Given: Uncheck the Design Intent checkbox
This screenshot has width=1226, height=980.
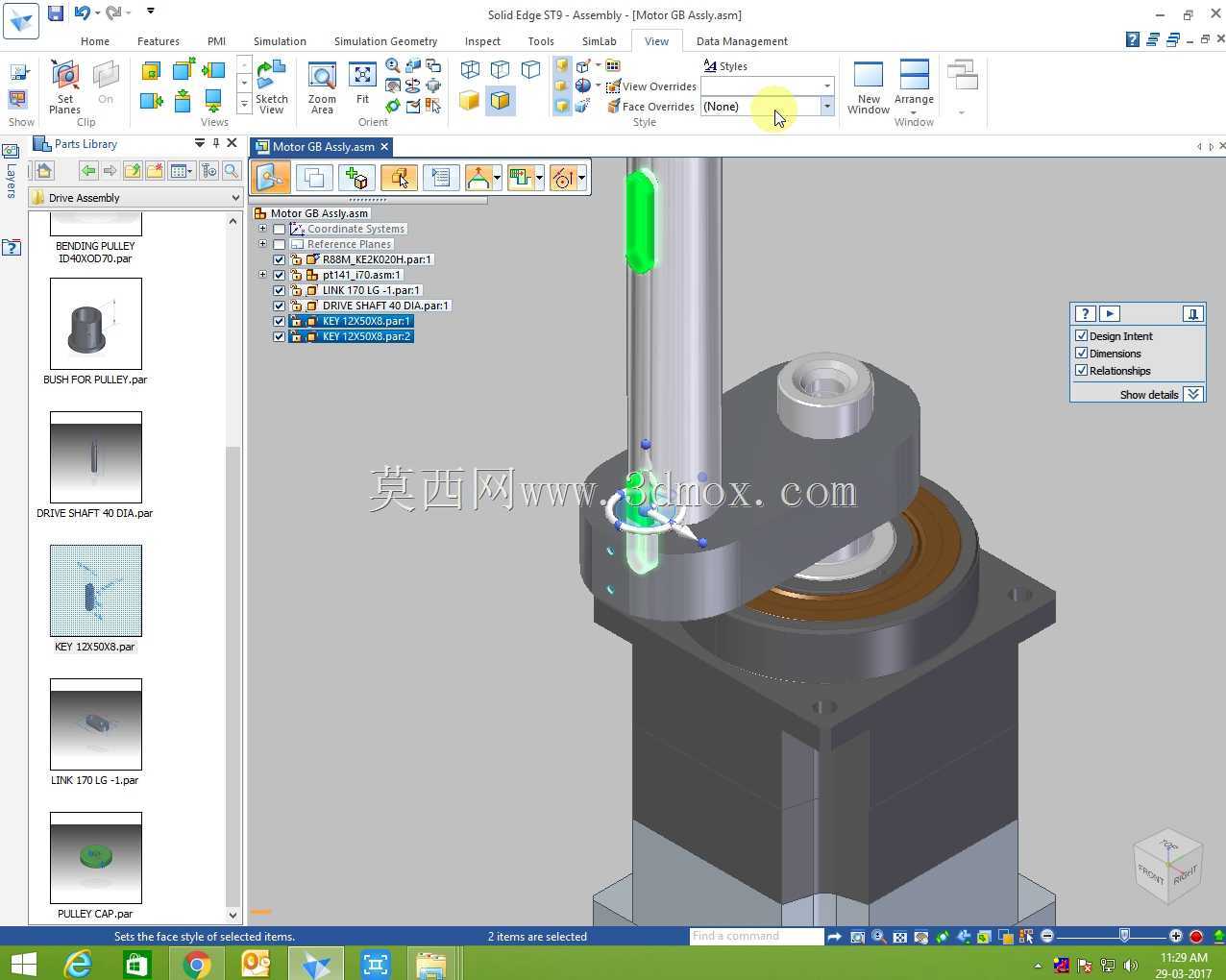Looking at the screenshot, I should [1081, 336].
